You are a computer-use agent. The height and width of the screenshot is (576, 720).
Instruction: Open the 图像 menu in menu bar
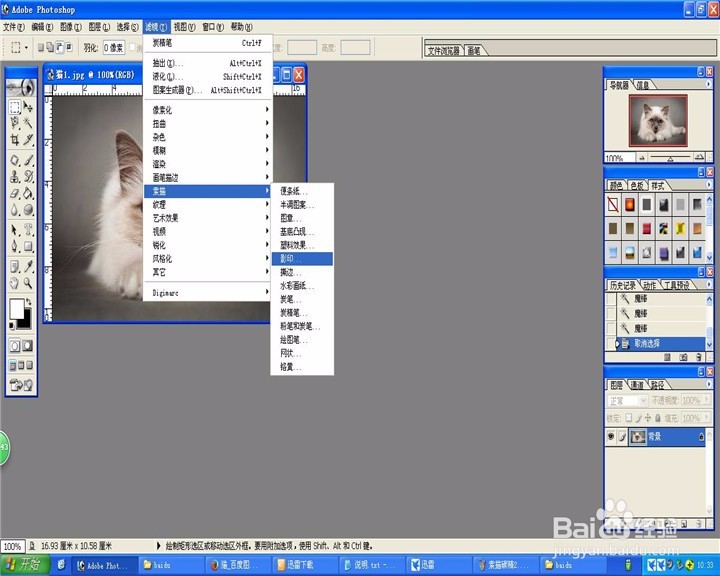click(71, 27)
